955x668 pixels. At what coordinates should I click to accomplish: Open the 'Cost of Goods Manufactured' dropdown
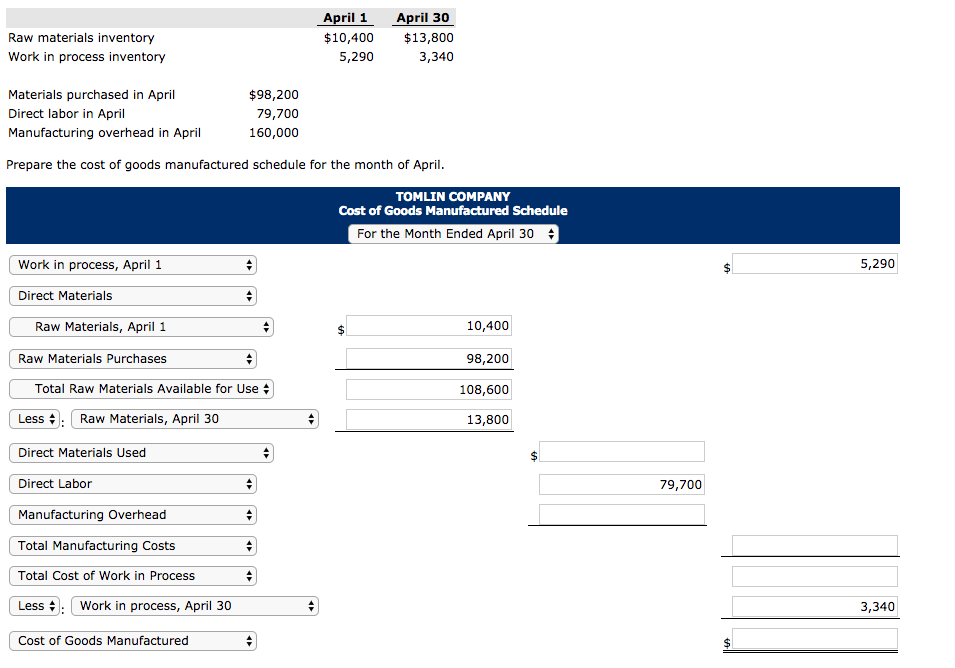coord(133,641)
